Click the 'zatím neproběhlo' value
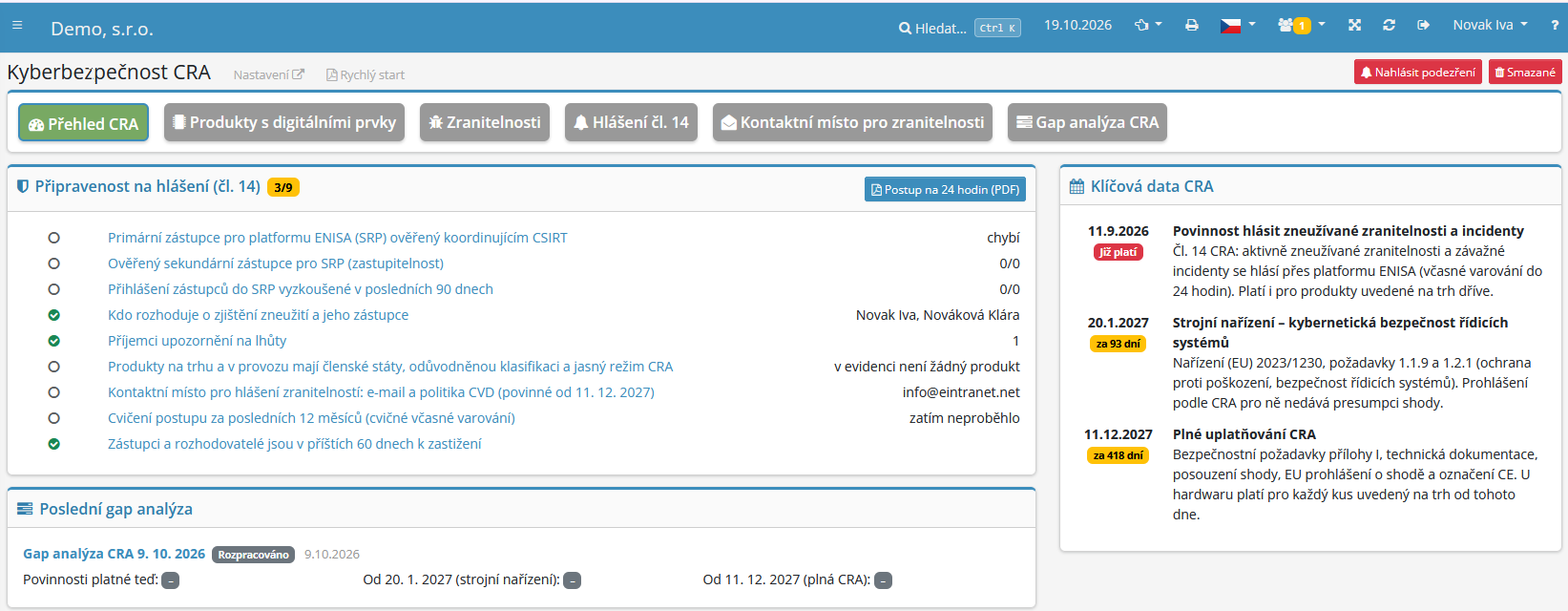The image size is (1568, 611). click(x=964, y=418)
